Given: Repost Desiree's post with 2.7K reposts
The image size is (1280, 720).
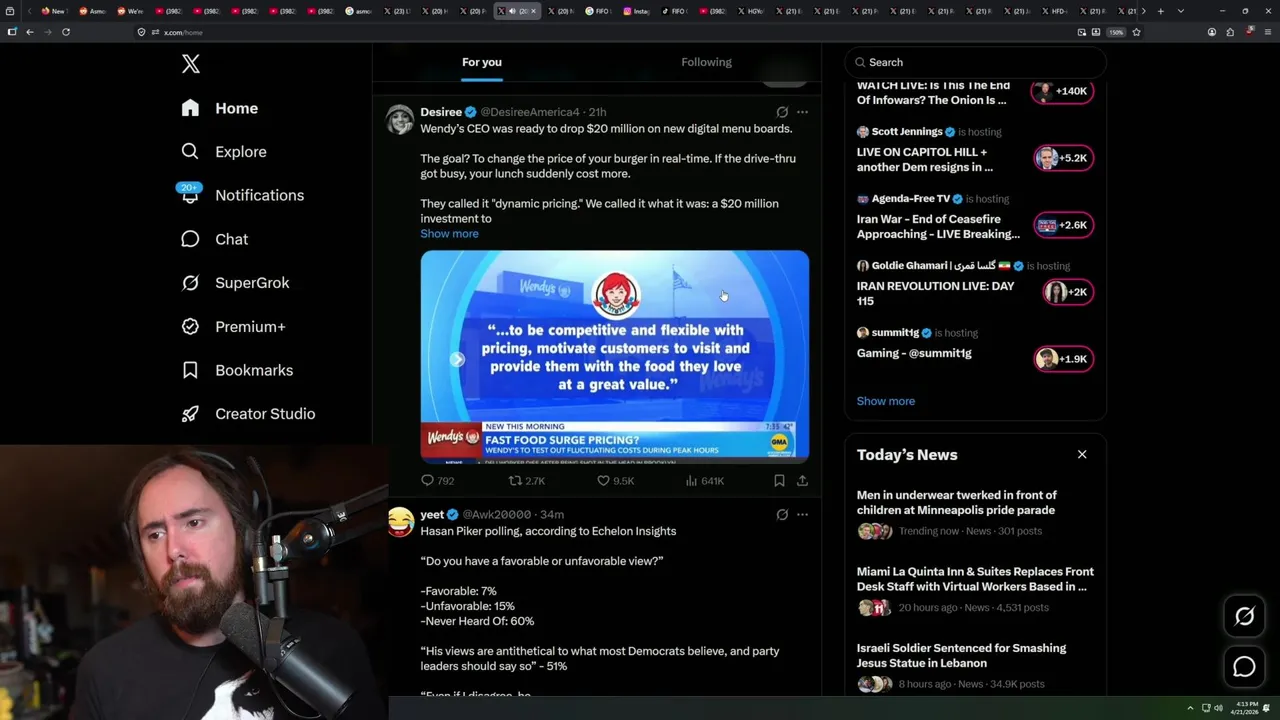Looking at the screenshot, I should (x=527, y=481).
